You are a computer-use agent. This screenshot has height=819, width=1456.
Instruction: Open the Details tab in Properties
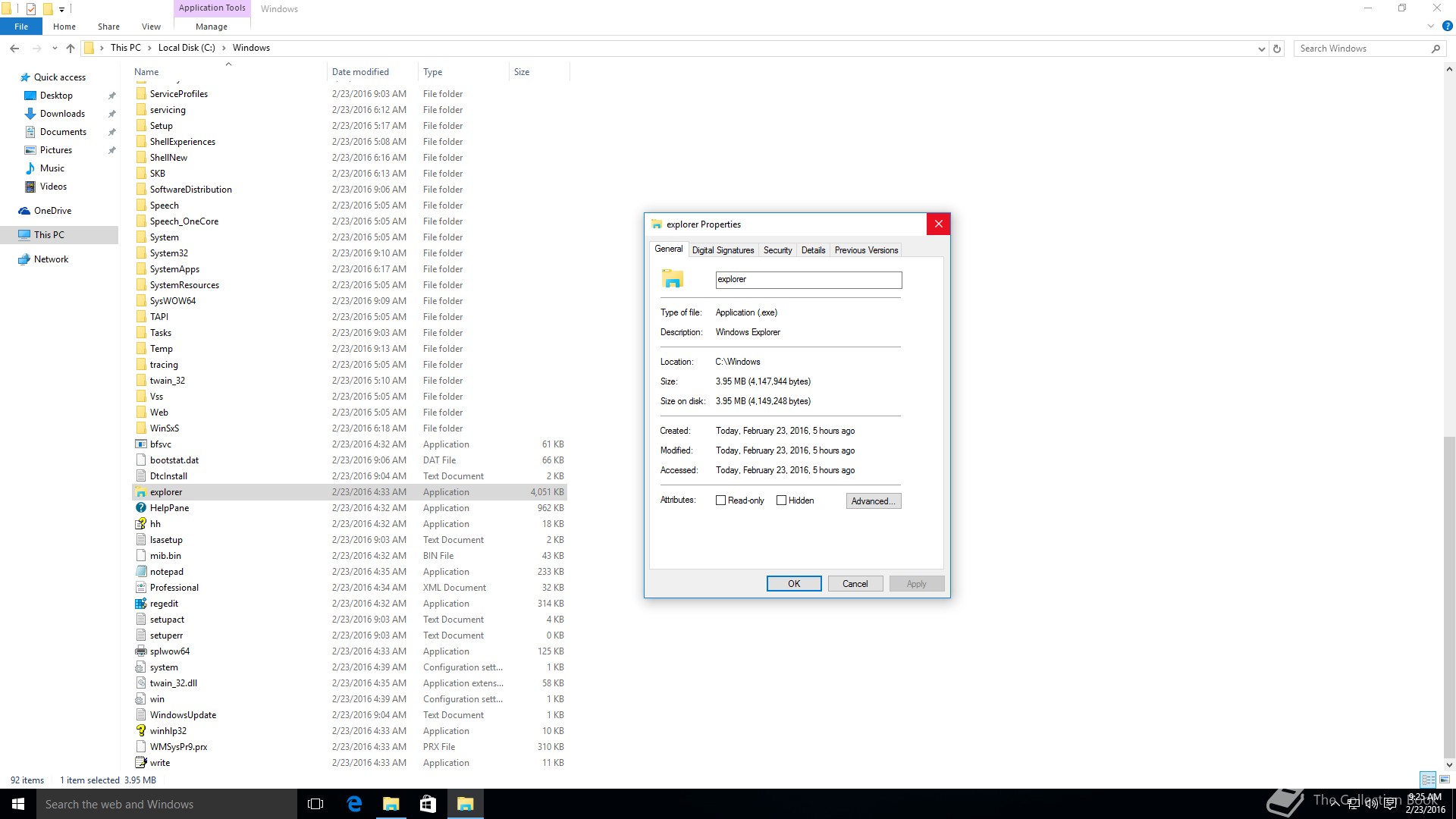813,250
